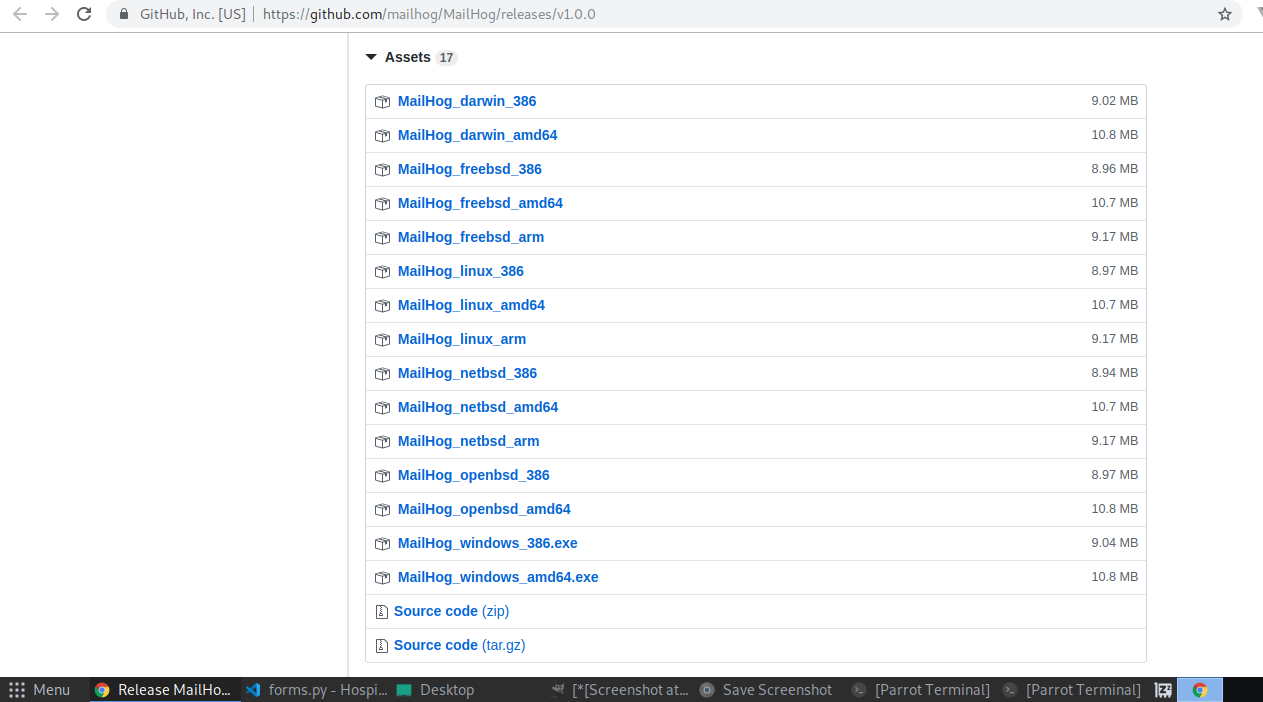Download Source code (tar.gz)
The width and height of the screenshot is (1263, 702).
pyautogui.click(x=459, y=645)
